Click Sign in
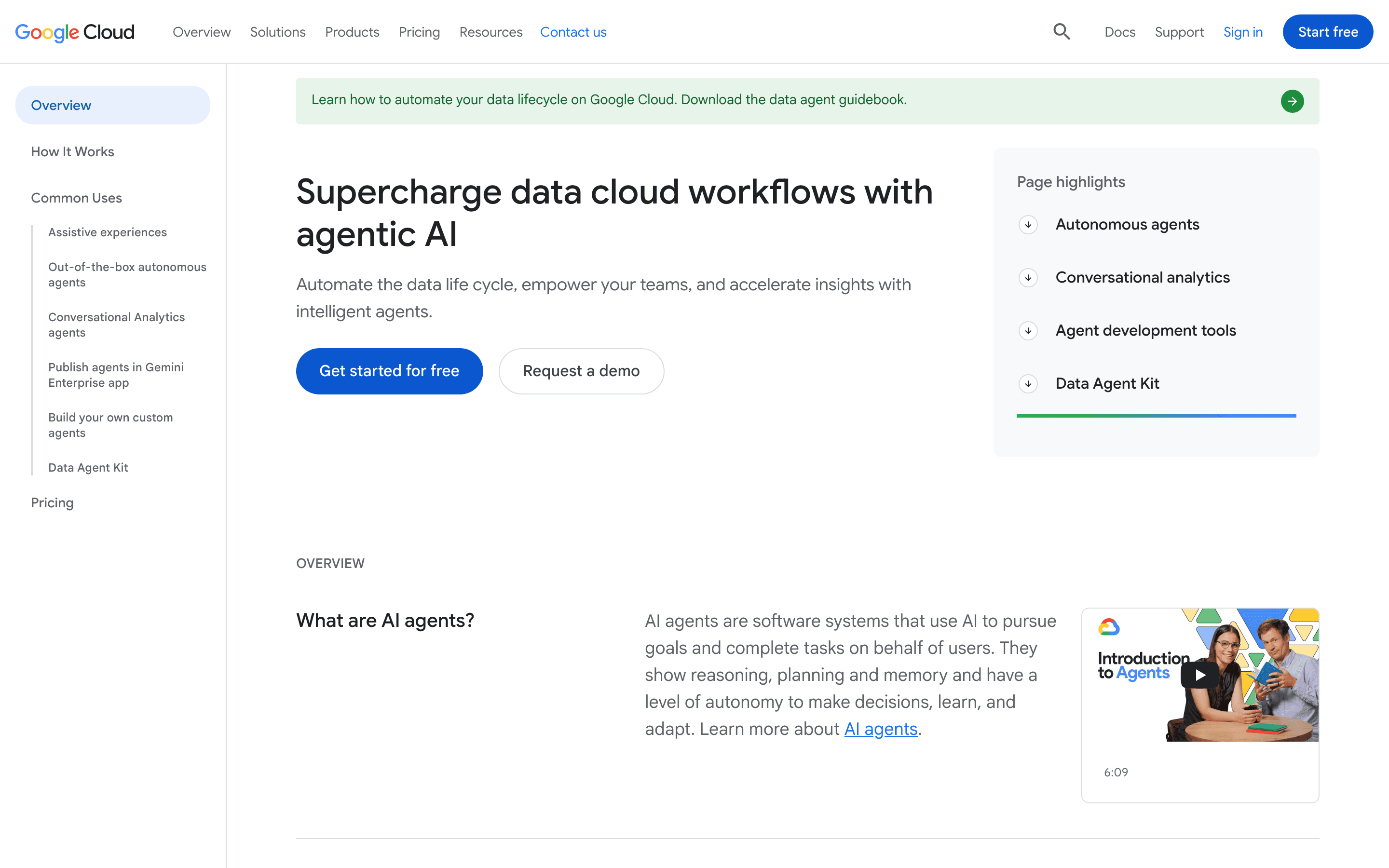This screenshot has width=1389, height=868. 1243,32
